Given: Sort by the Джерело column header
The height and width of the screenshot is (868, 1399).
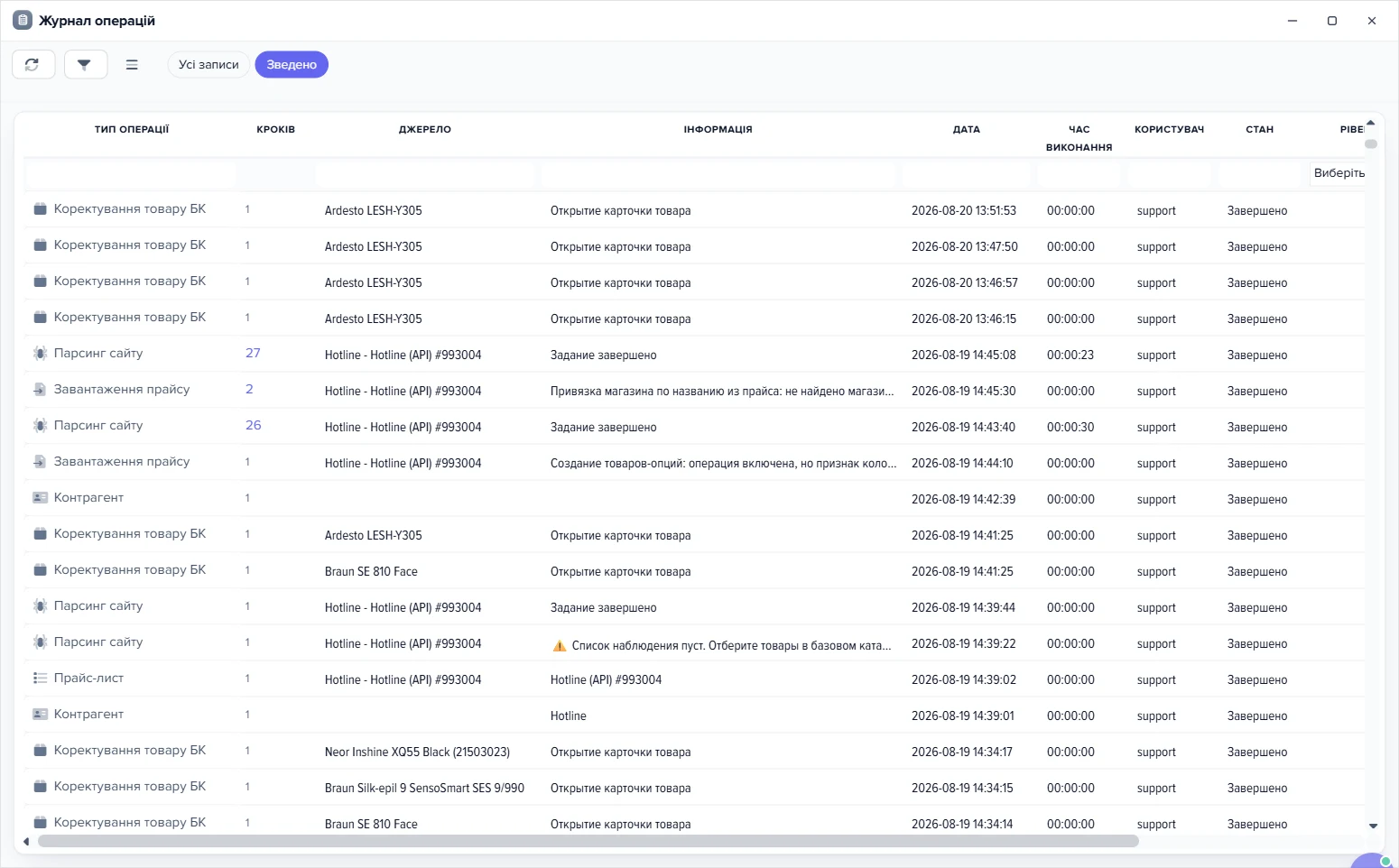Looking at the screenshot, I should [425, 130].
